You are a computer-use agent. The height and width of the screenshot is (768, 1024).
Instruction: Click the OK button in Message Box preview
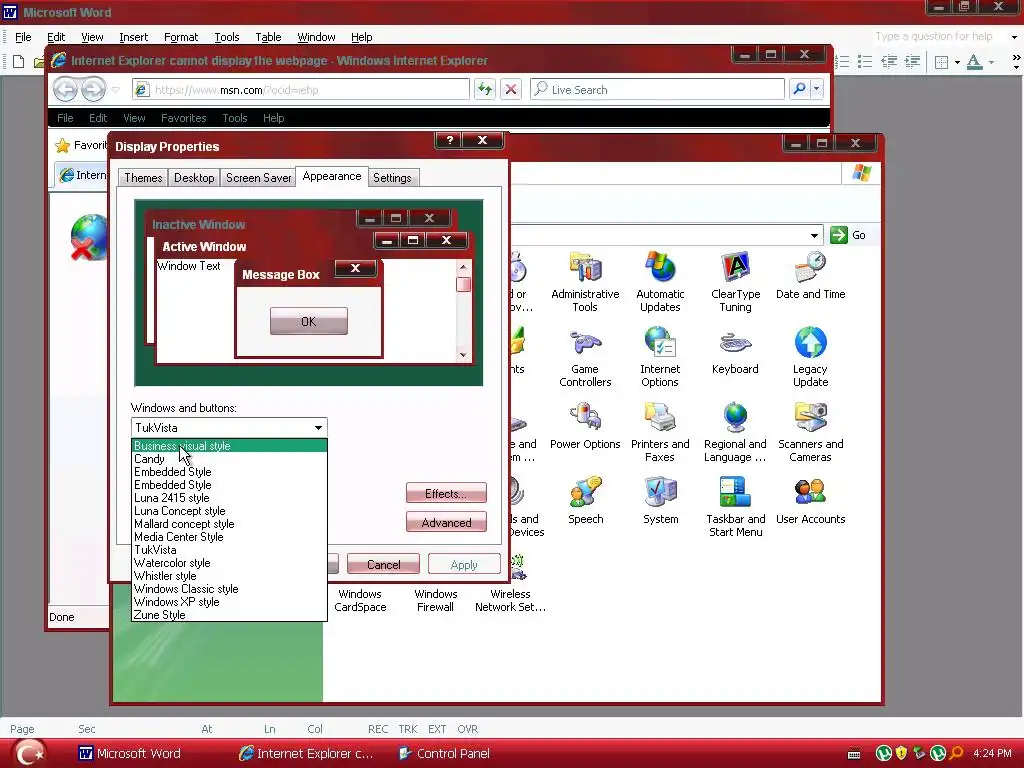308,321
